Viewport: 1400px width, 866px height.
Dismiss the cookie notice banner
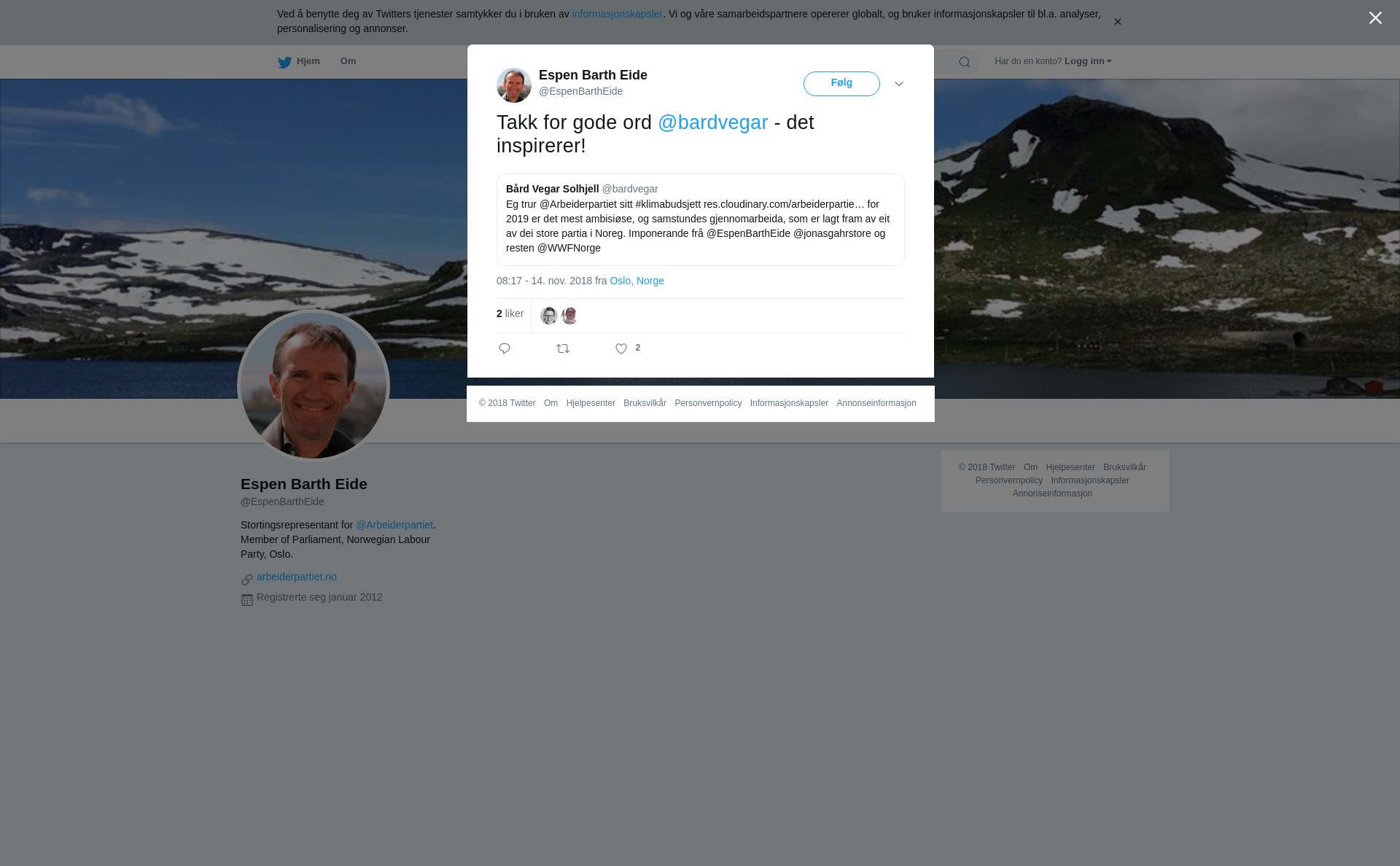(x=1117, y=22)
